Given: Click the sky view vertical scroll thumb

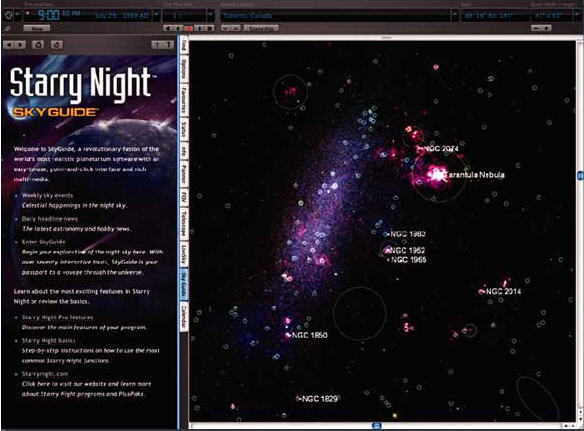Looking at the screenshot, I should pos(580,175).
